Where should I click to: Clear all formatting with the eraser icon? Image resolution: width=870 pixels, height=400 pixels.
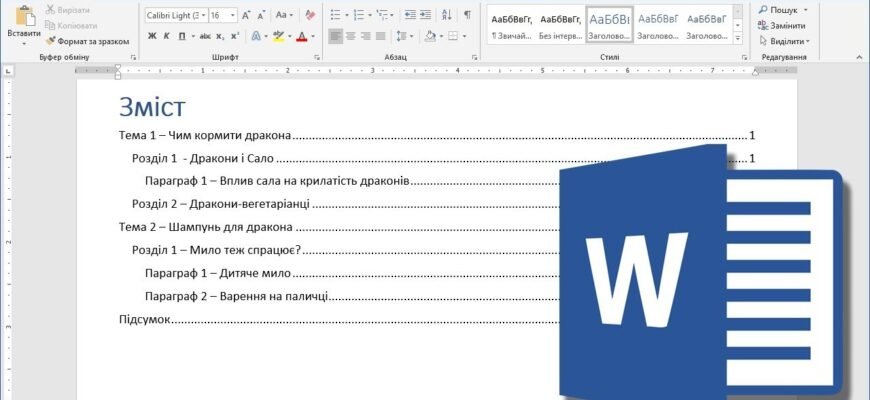point(309,15)
